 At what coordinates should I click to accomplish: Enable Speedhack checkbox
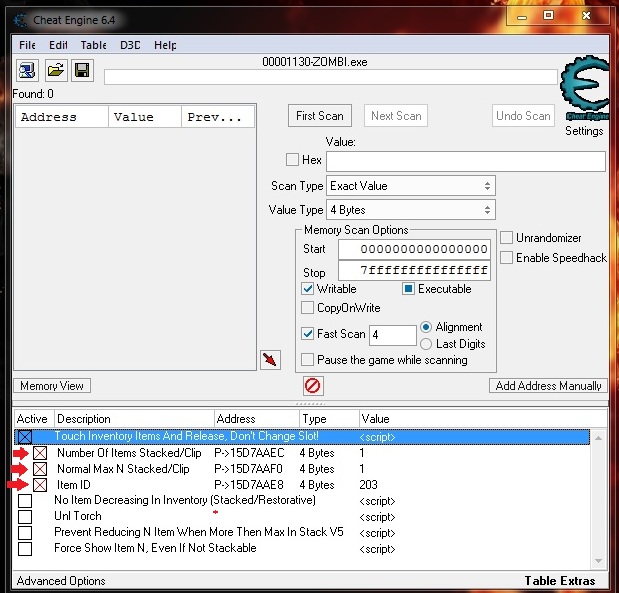point(506,258)
